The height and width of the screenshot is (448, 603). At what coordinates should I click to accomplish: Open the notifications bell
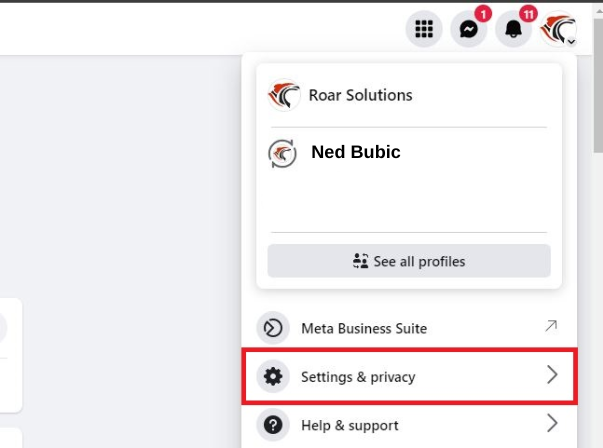(513, 29)
